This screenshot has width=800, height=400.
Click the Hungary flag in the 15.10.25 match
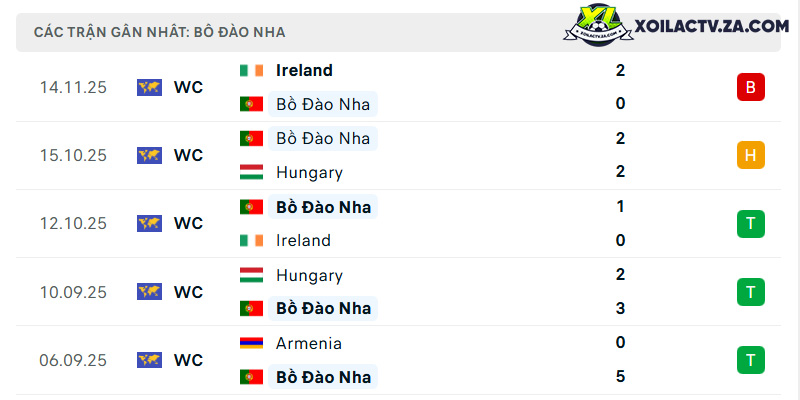coord(252,172)
